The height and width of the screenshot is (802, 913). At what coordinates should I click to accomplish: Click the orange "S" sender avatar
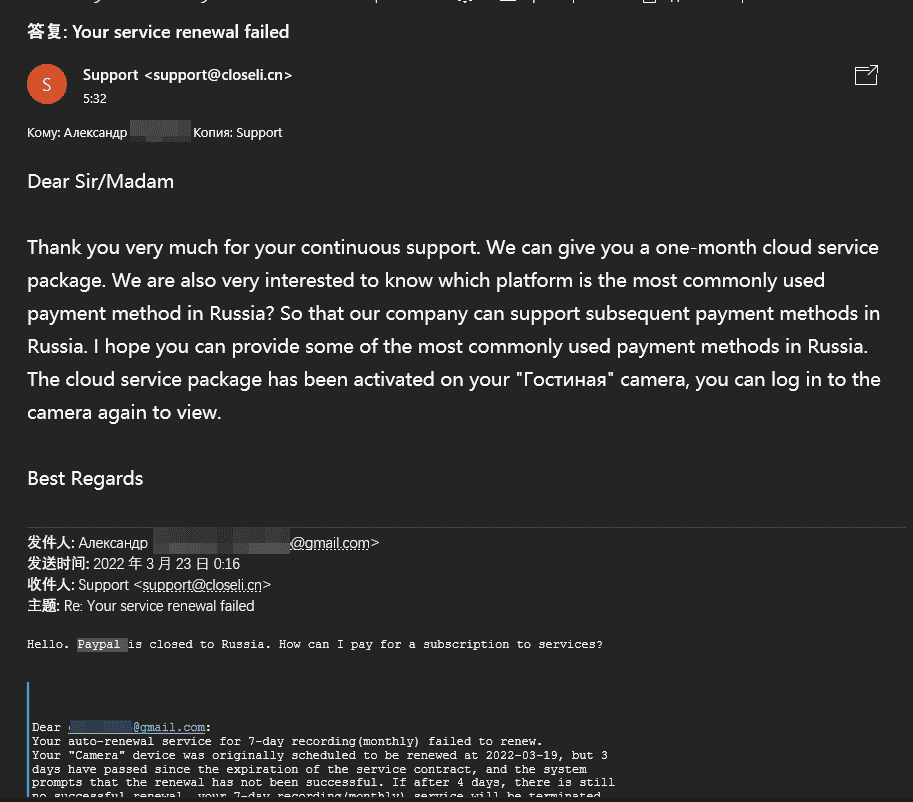tap(47, 85)
